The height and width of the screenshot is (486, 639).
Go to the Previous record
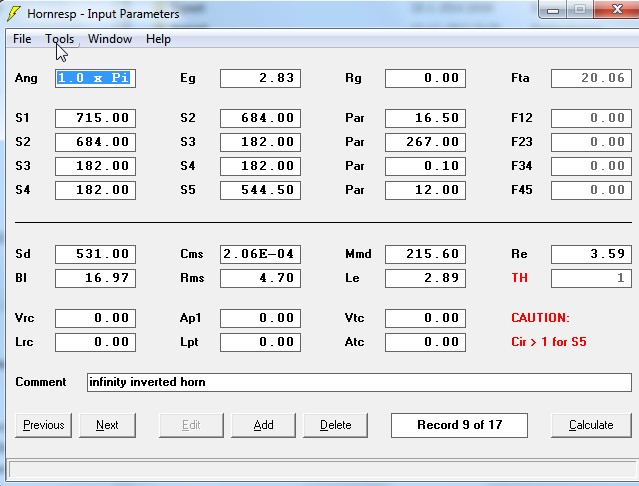click(x=44, y=425)
